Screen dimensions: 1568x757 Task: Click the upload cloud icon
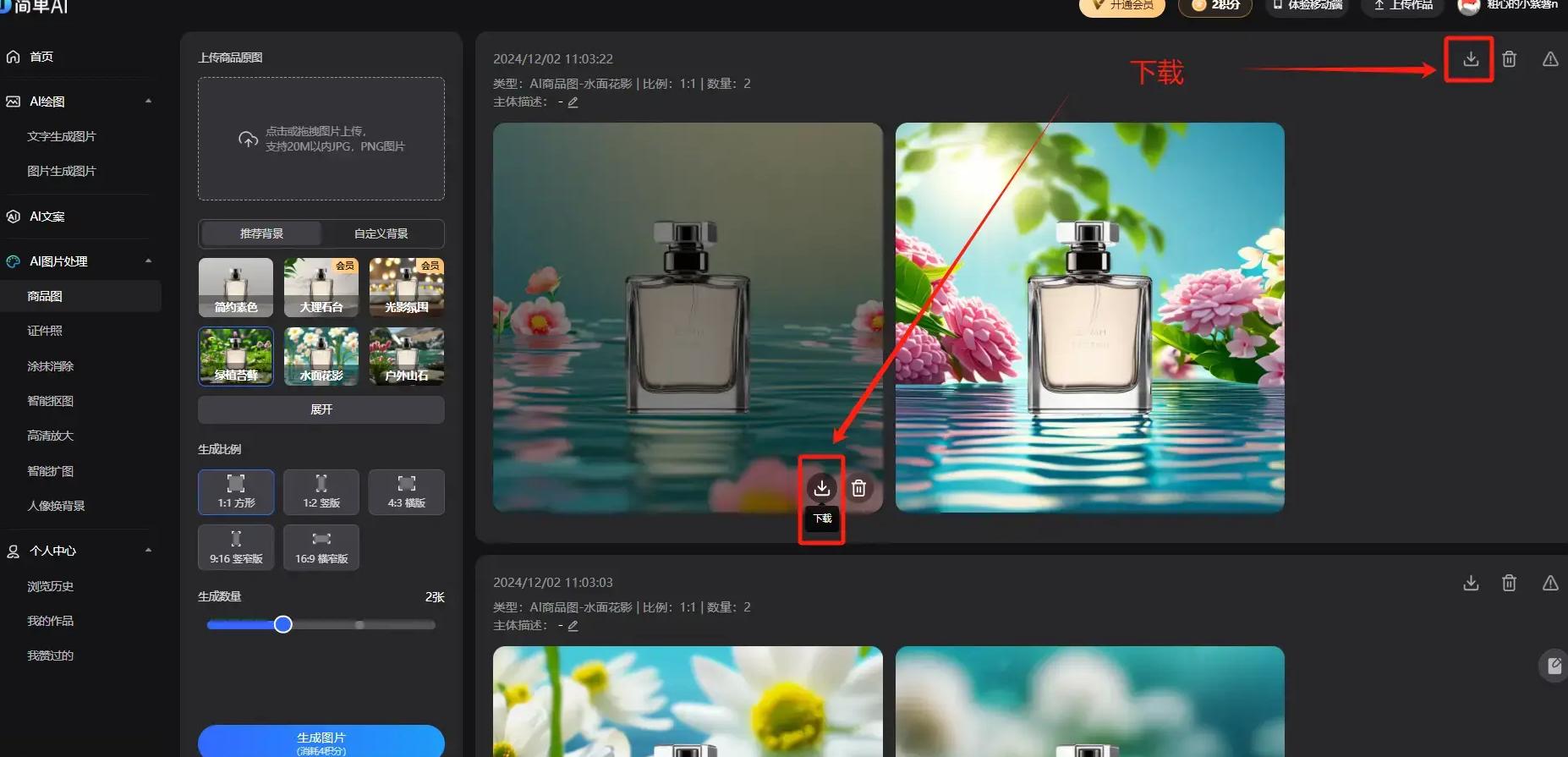(248, 139)
